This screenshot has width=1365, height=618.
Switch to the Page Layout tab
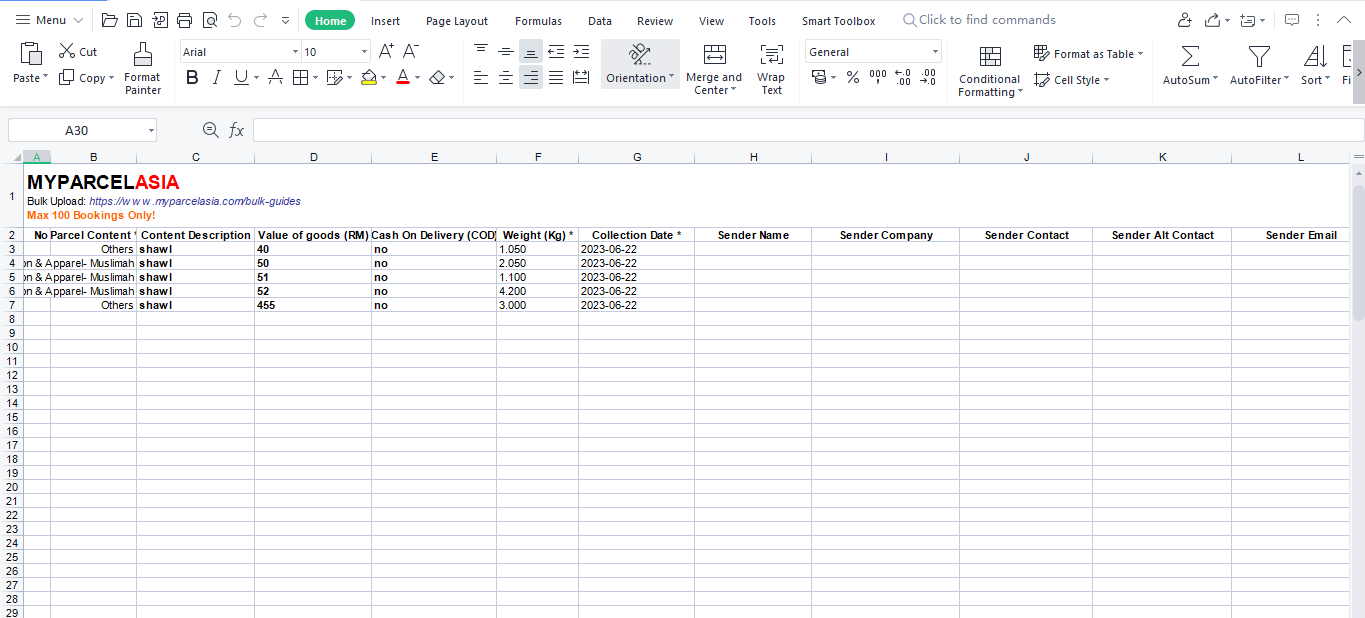(457, 21)
